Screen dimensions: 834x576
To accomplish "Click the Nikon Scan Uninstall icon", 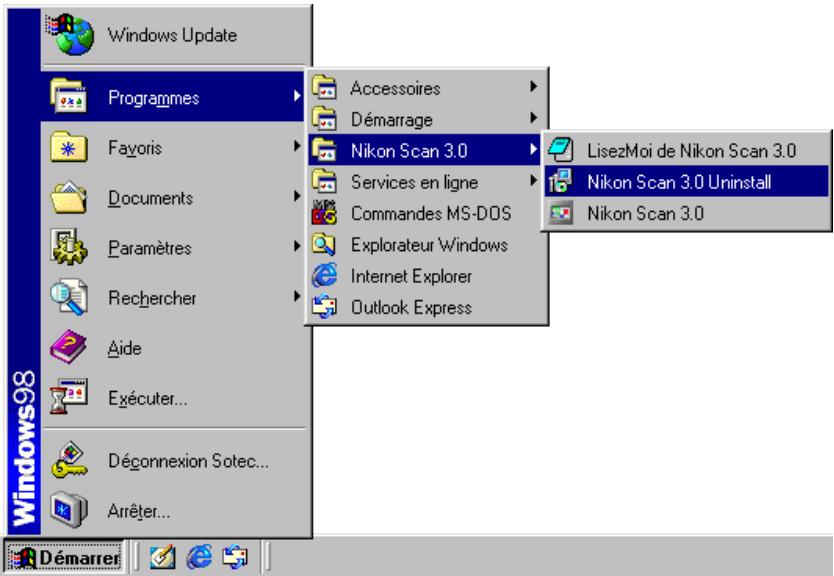I will click(x=561, y=181).
